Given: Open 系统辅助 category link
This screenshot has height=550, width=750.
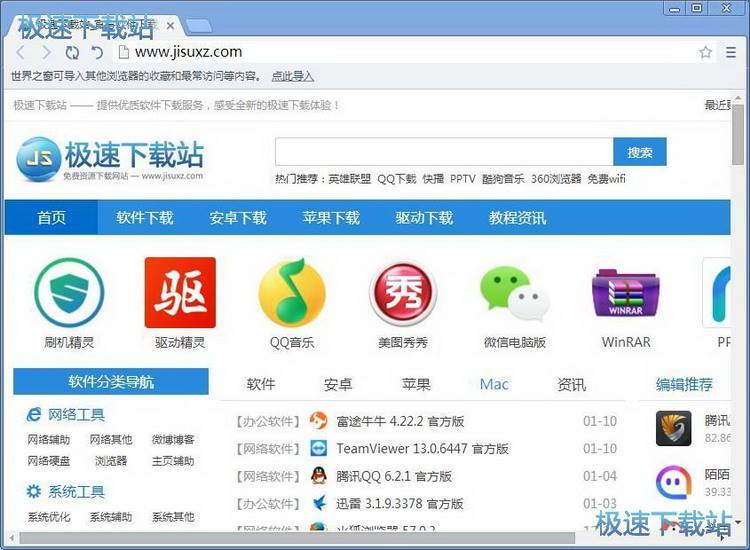Looking at the screenshot, I should [111, 517].
